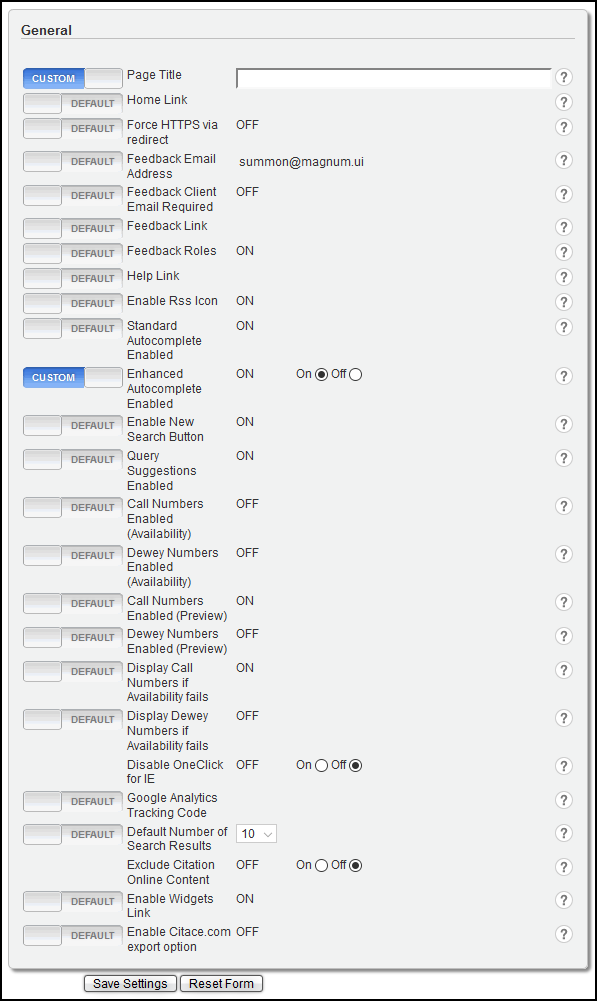The height and width of the screenshot is (1001, 597).
Task: Open Default Number of Search Results dropdown
Action: 256,834
